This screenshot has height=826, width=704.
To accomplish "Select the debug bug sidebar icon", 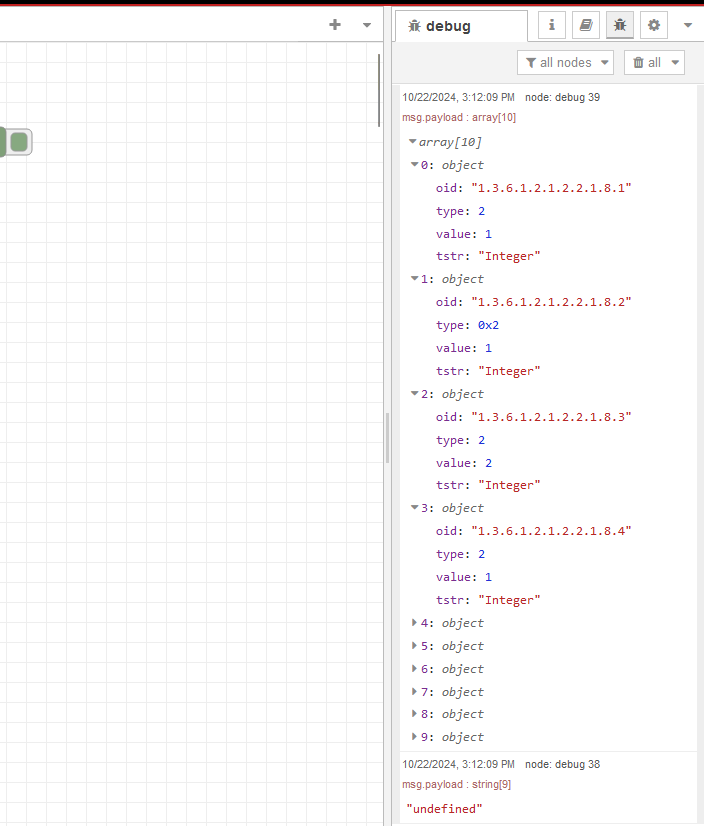I will click(620, 25).
